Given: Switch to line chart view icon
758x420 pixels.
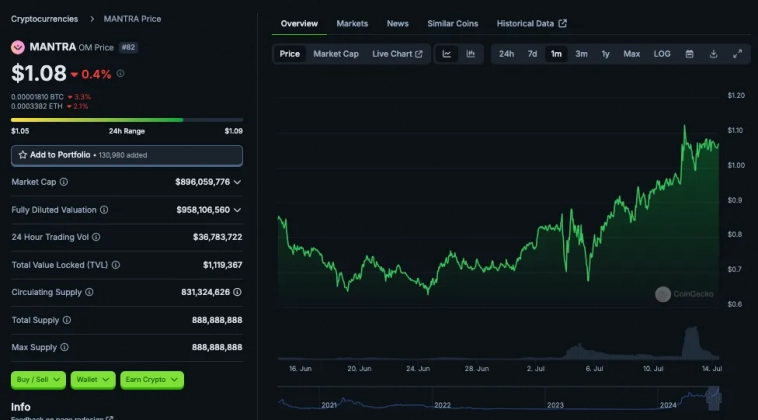Looking at the screenshot, I should pyautogui.click(x=447, y=54).
